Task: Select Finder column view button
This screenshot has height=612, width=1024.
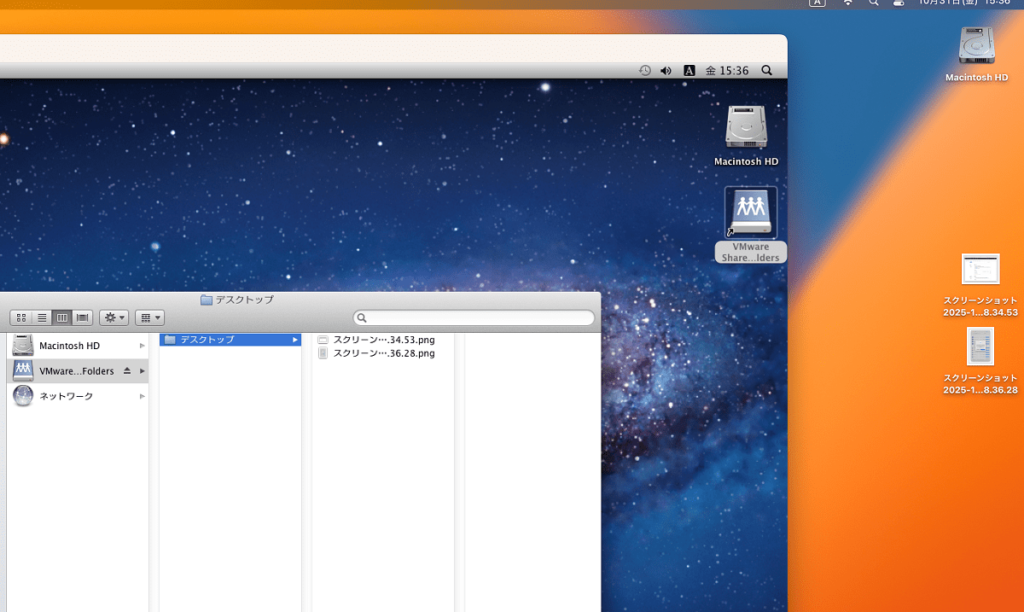Action: [62, 318]
